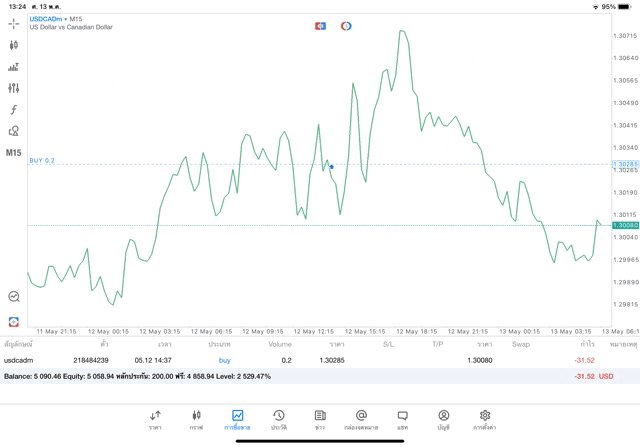
Task: Sort positions by the Volume column header
Action: 280,344
